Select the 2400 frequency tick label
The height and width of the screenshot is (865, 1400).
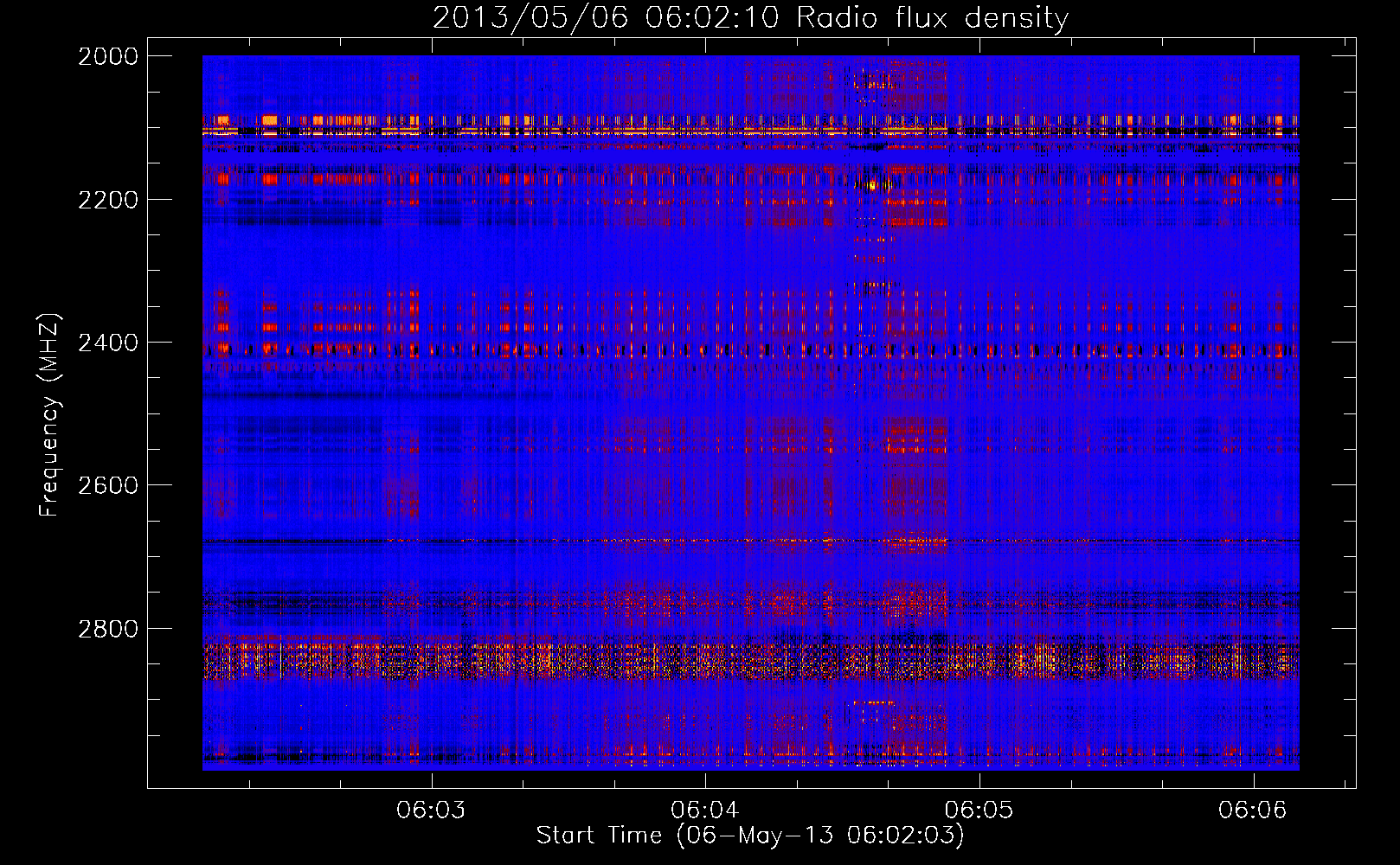(x=108, y=343)
